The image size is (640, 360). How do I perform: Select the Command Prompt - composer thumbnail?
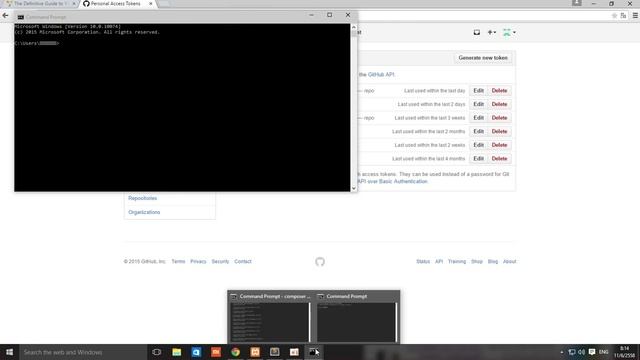click(270, 318)
